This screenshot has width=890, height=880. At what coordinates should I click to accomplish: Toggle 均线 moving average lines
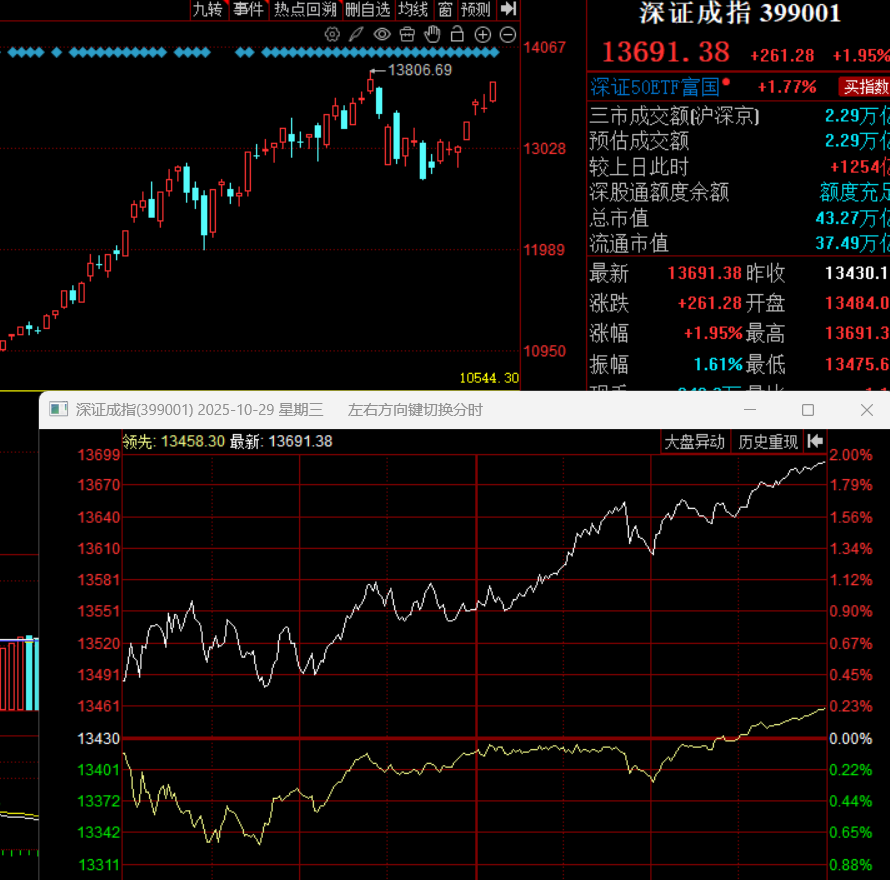(413, 9)
